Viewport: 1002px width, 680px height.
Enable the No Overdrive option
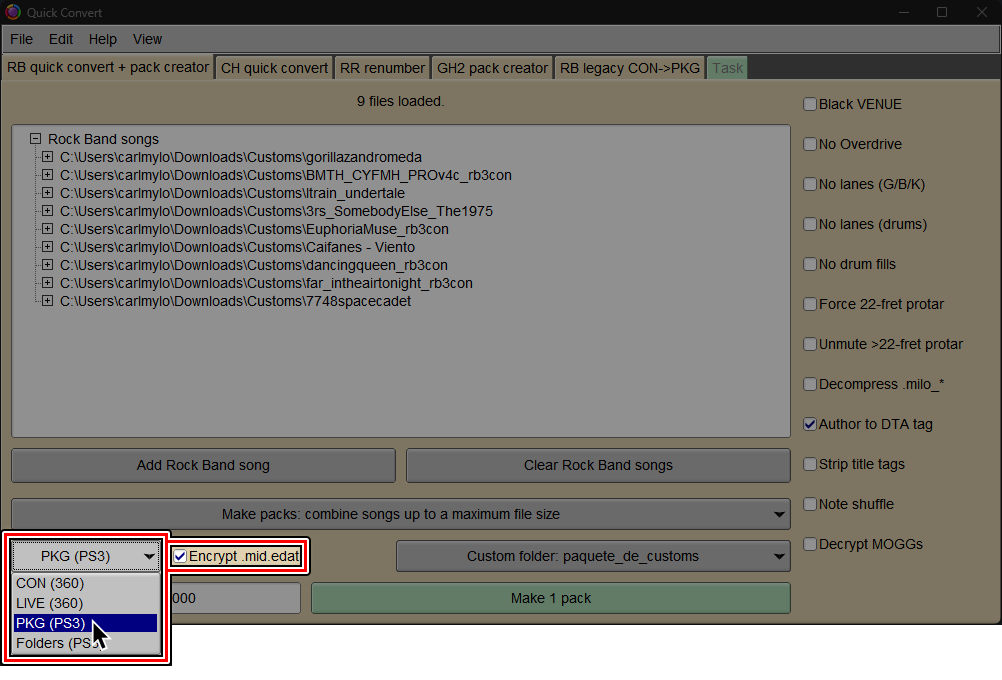(x=810, y=144)
